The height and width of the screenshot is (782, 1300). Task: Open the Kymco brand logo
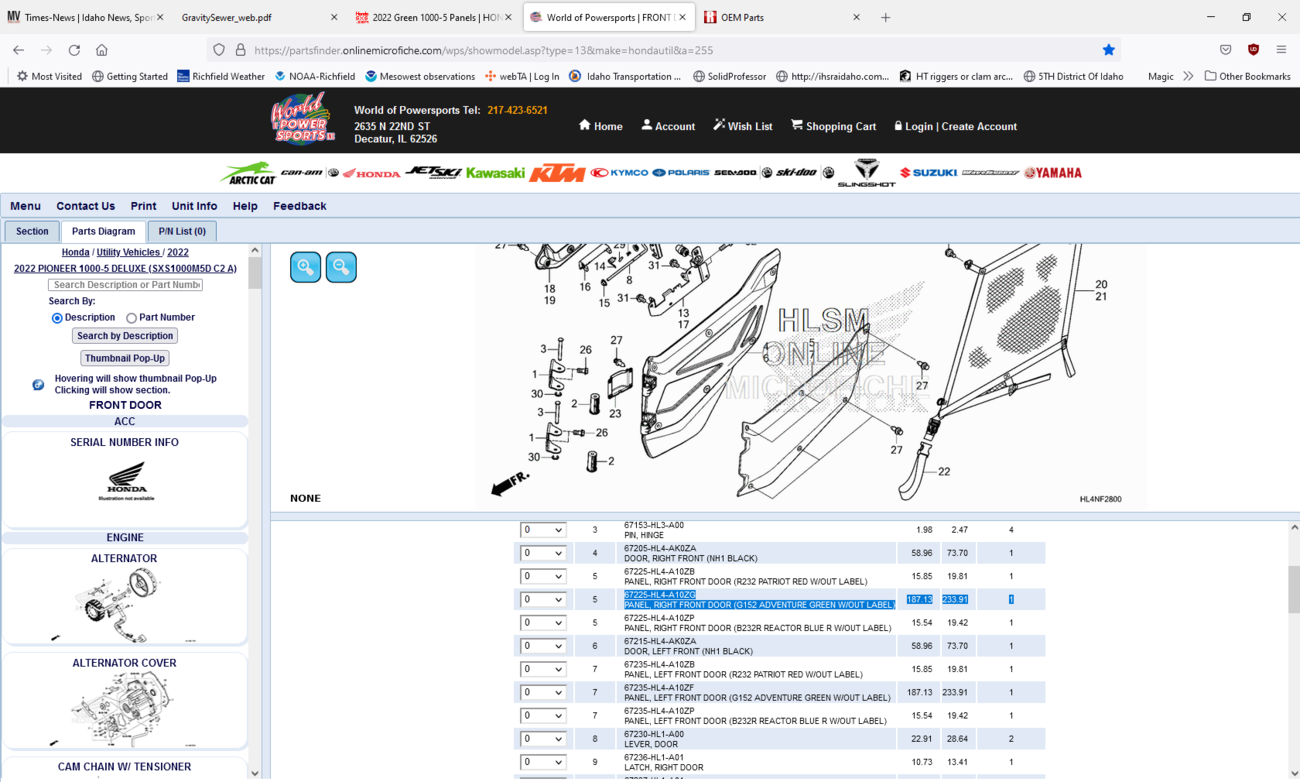(620, 173)
